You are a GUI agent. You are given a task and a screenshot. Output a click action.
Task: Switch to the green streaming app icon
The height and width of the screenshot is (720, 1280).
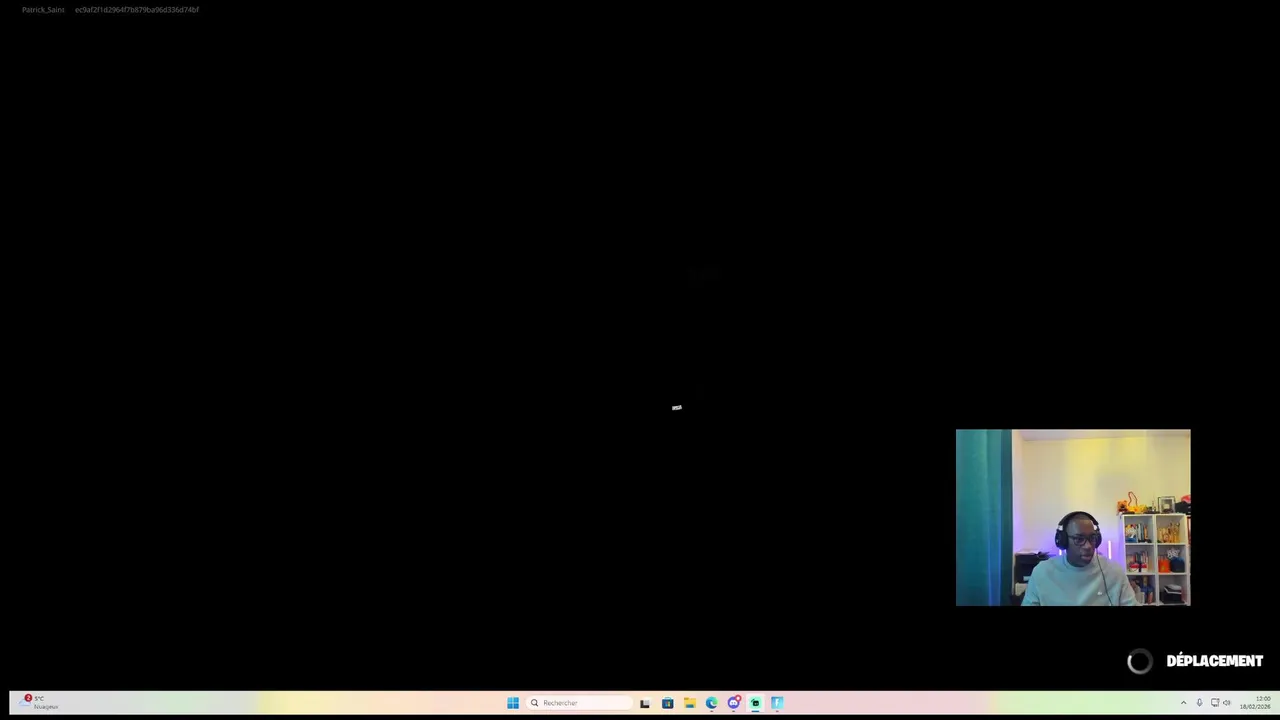click(755, 703)
